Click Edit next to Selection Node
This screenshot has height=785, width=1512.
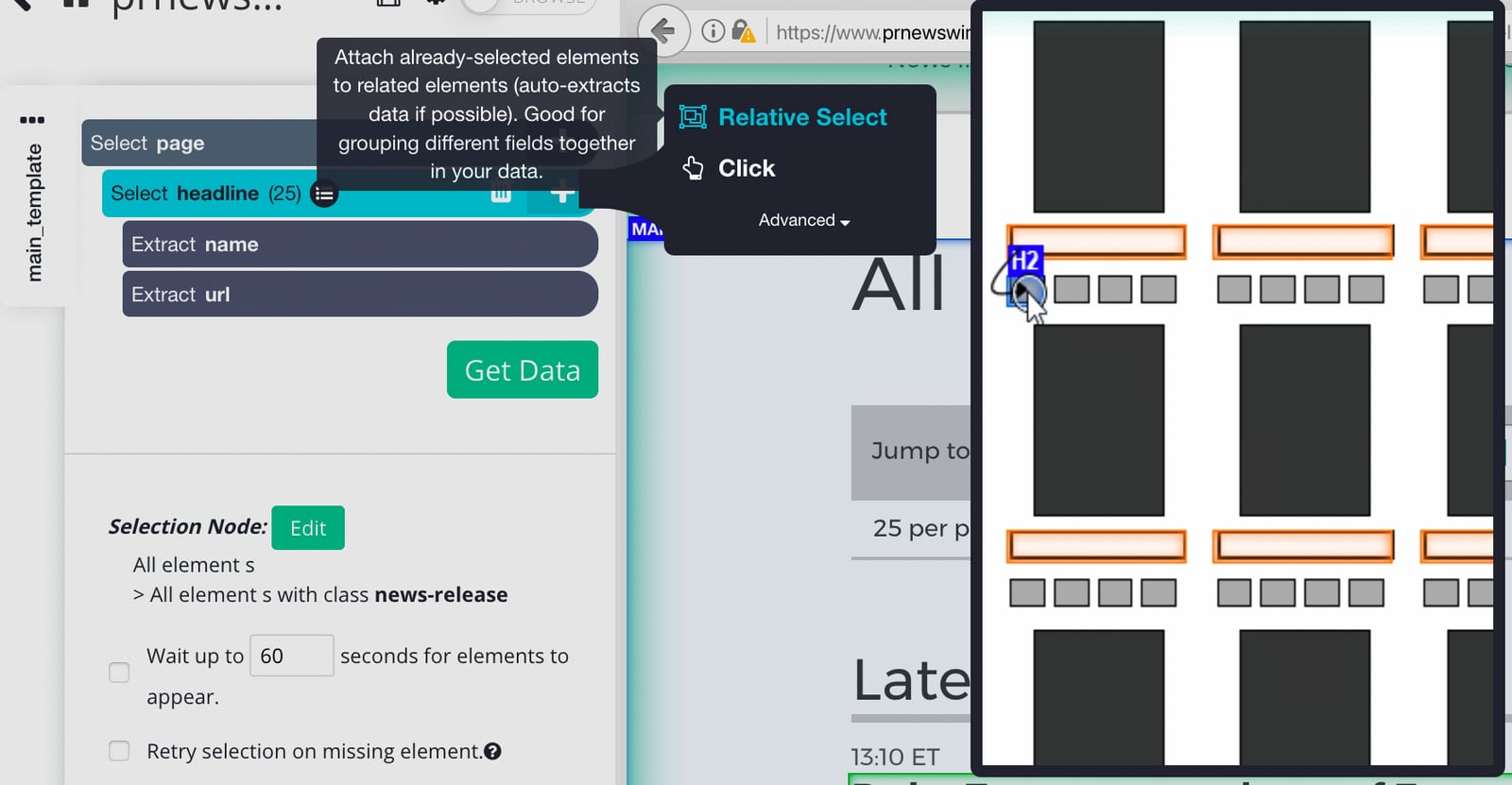(308, 528)
